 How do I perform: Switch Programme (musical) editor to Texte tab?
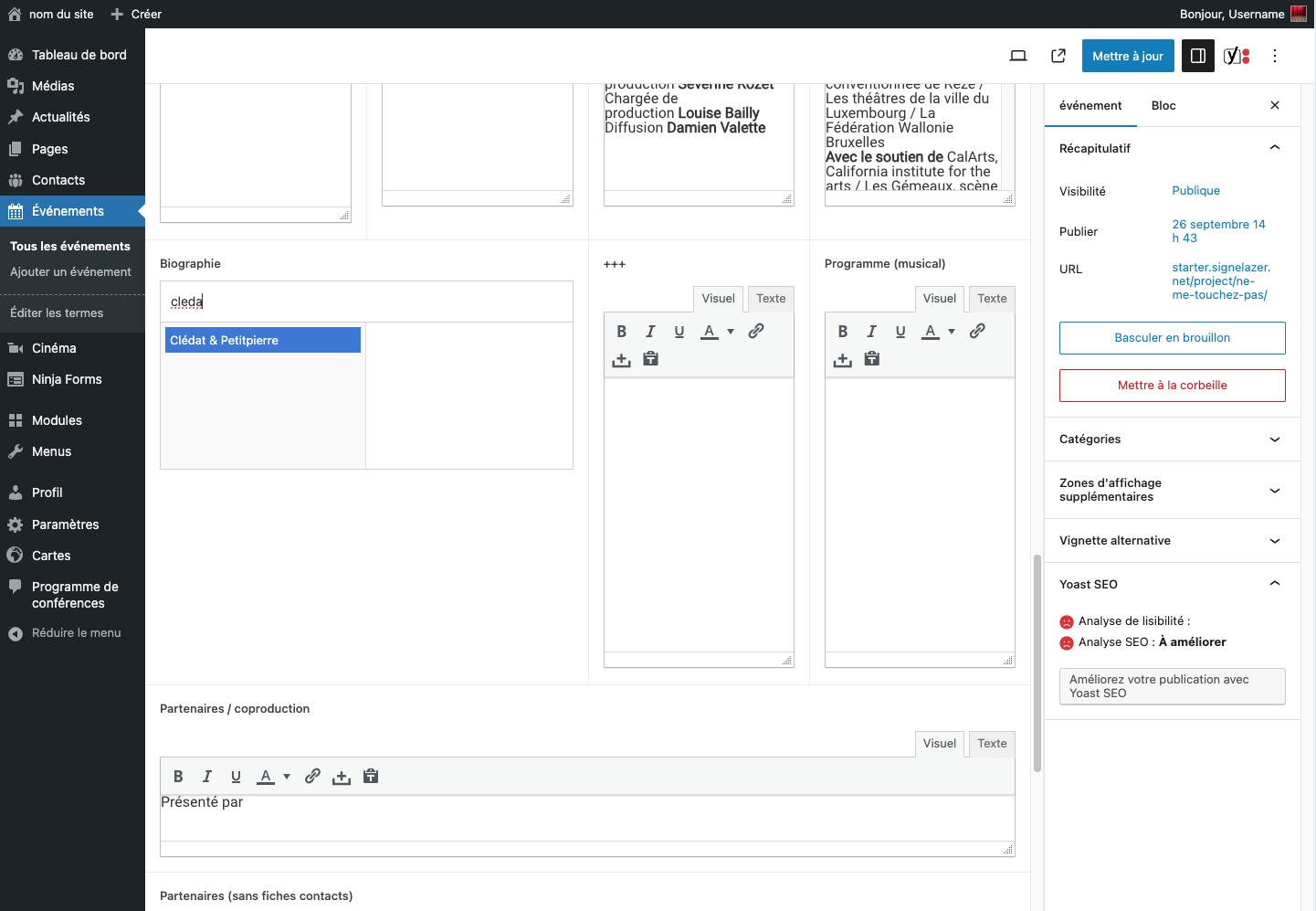coord(992,299)
